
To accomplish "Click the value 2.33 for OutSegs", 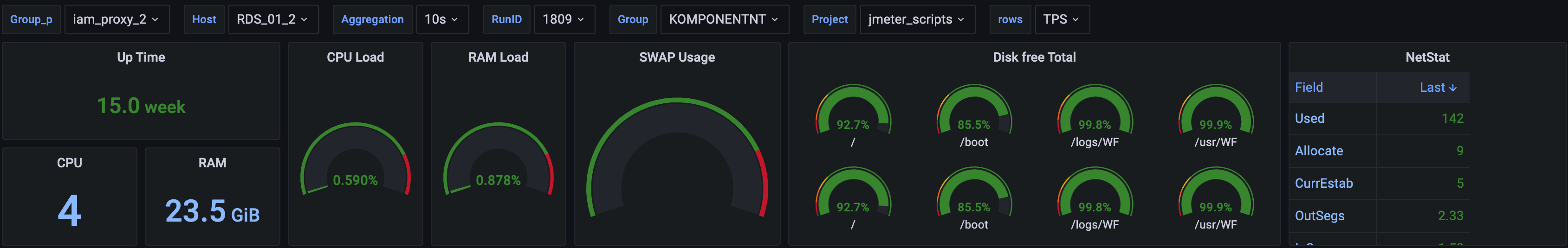I will pos(1451,216).
